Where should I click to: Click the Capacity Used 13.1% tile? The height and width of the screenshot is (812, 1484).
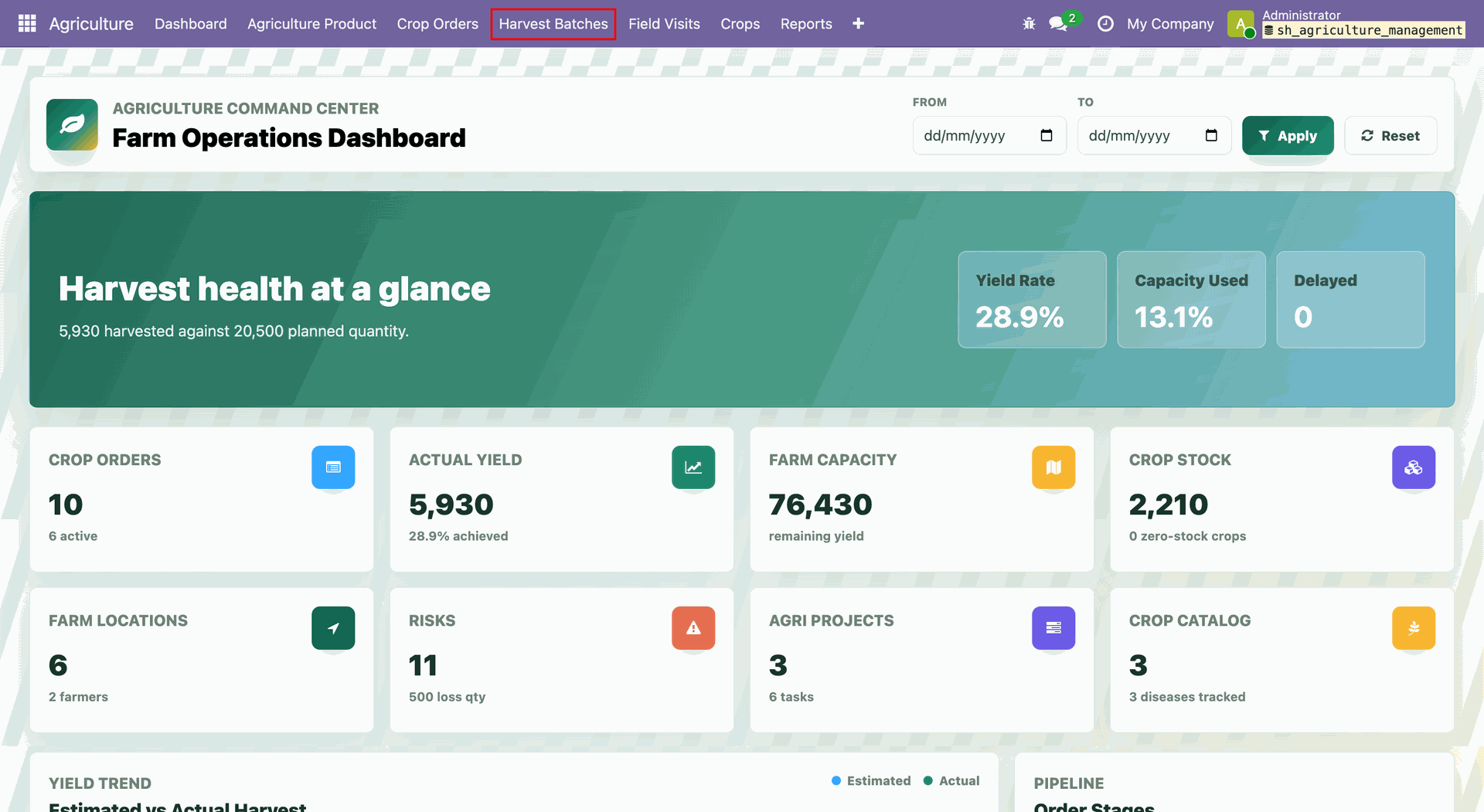pos(1191,300)
